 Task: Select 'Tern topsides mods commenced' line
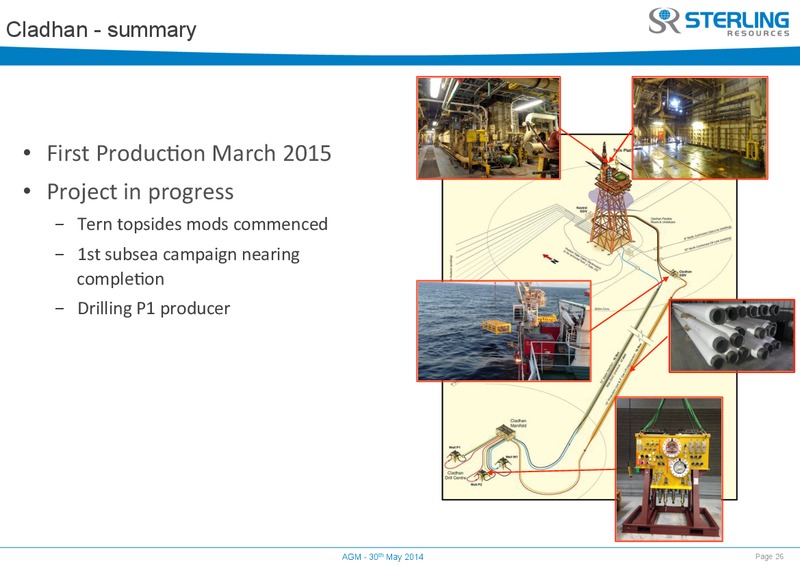point(202,224)
